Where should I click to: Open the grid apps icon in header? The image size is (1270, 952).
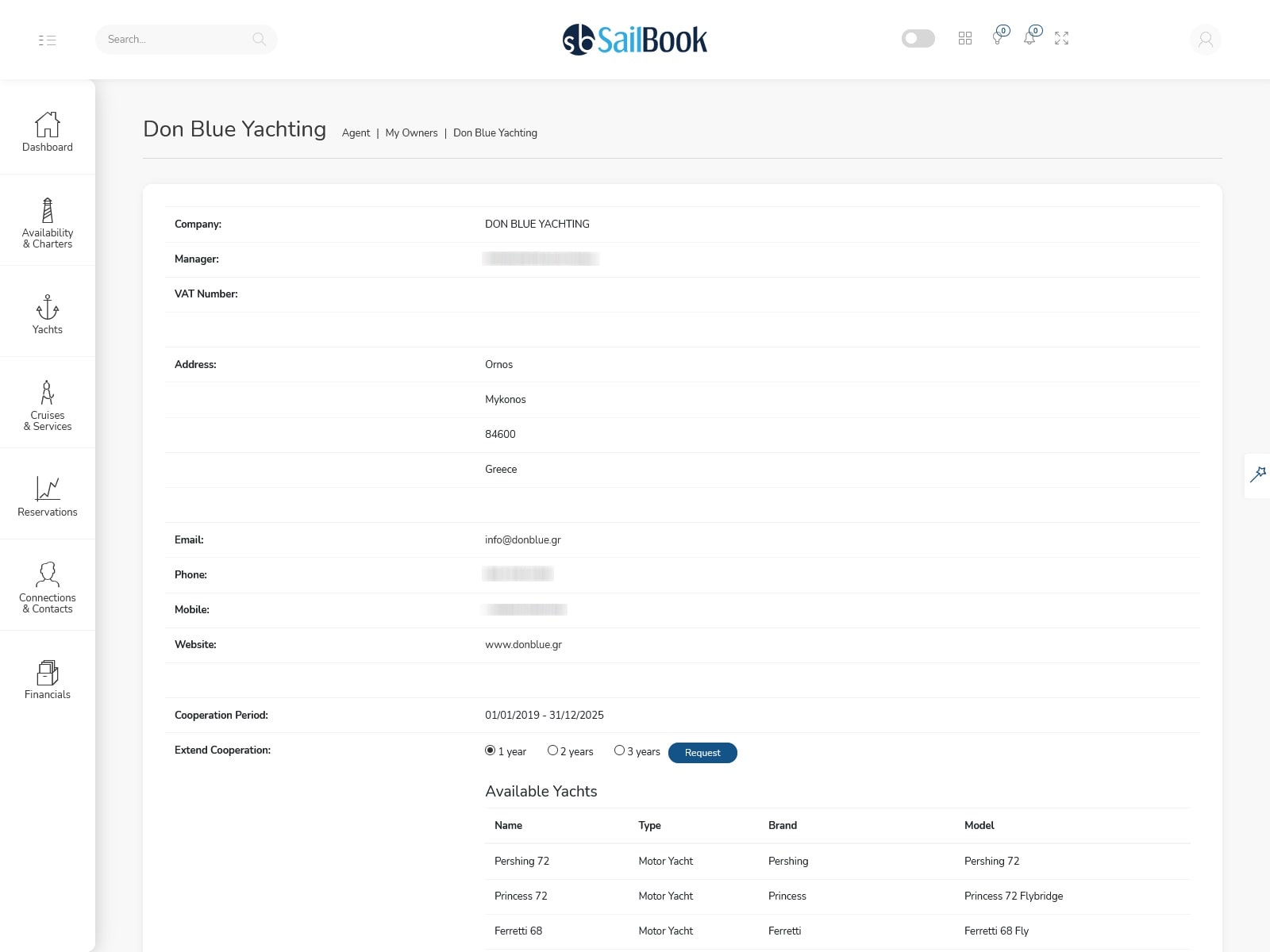(x=964, y=38)
